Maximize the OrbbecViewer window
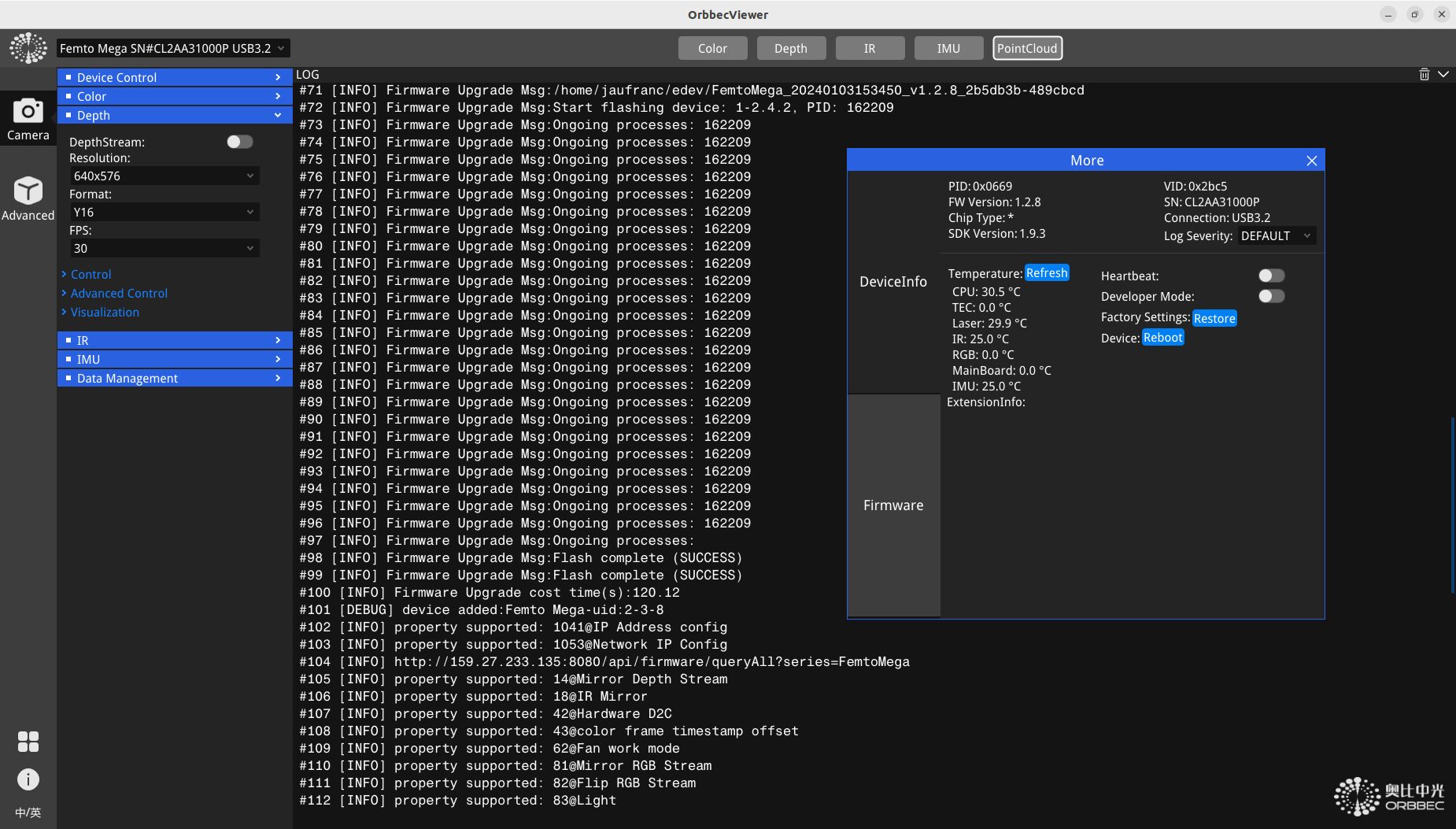Screen dimensions: 1456x829 (1414, 14)
